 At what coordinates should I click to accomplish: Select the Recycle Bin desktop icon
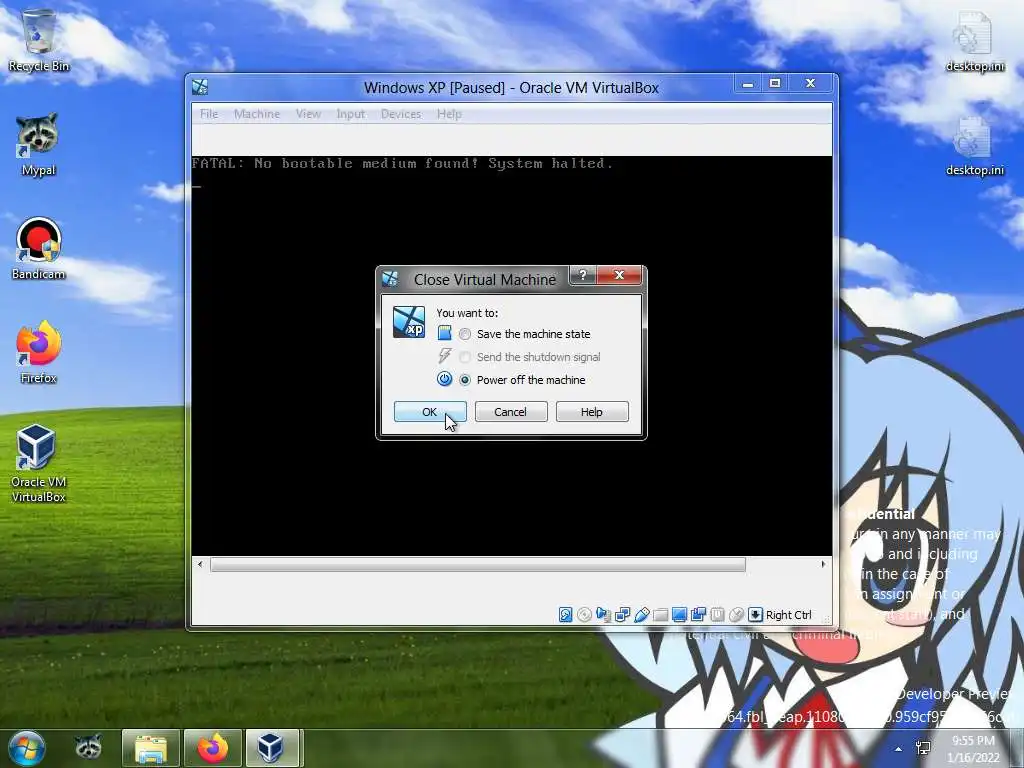39,40
